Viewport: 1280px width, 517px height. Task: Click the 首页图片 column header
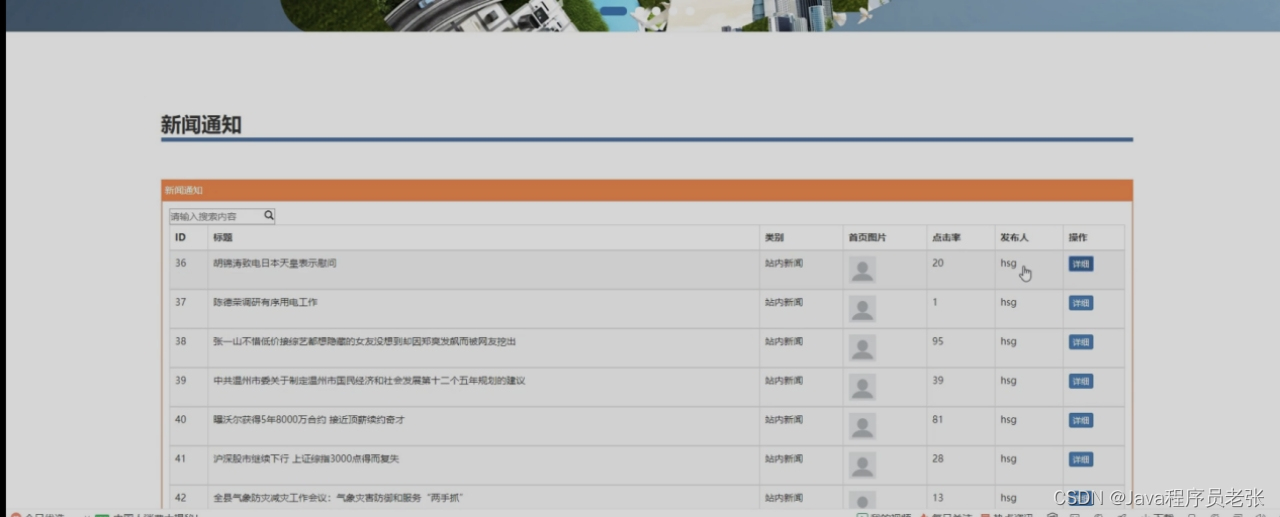tap(867, 238)
